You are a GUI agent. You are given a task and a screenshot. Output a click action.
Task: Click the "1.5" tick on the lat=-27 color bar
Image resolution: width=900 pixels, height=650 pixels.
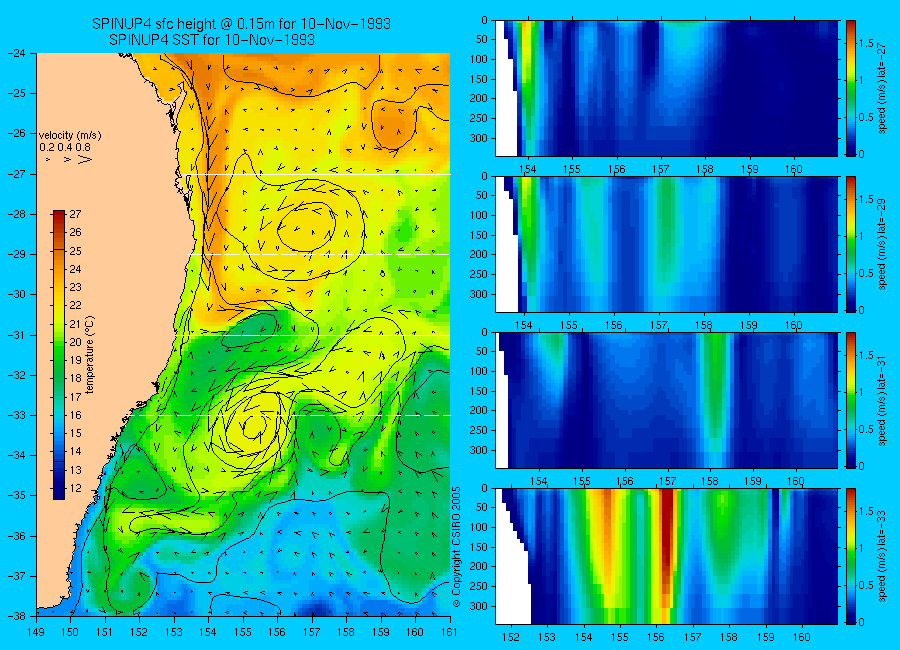(x=866, y=44)
